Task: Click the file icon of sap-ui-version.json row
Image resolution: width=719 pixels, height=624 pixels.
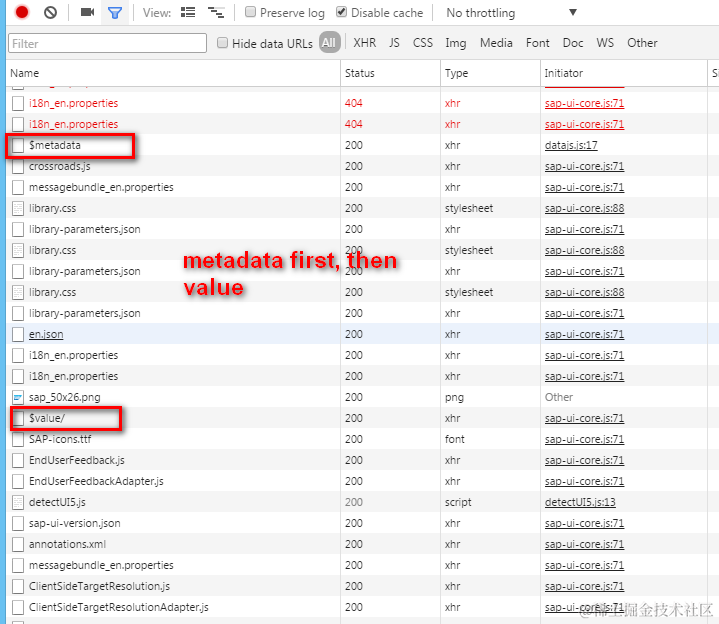Action: [18, 524]
